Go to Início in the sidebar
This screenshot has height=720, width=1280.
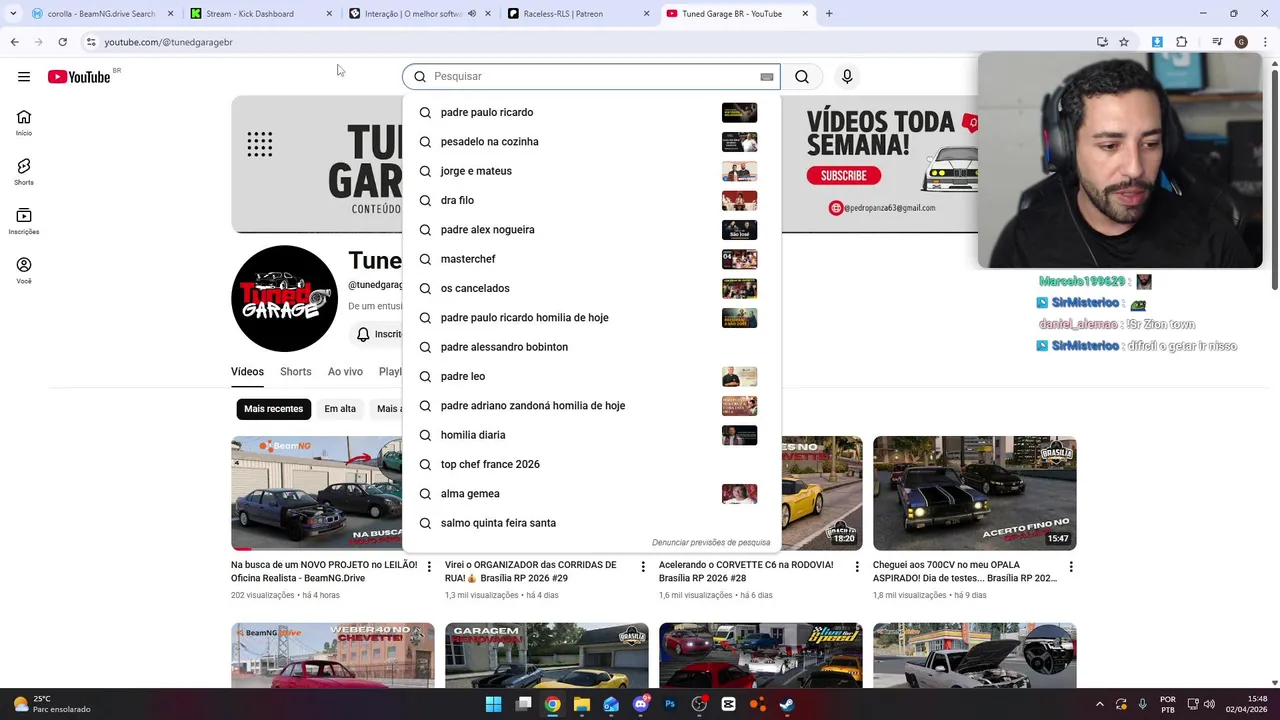tap(24, 123)
